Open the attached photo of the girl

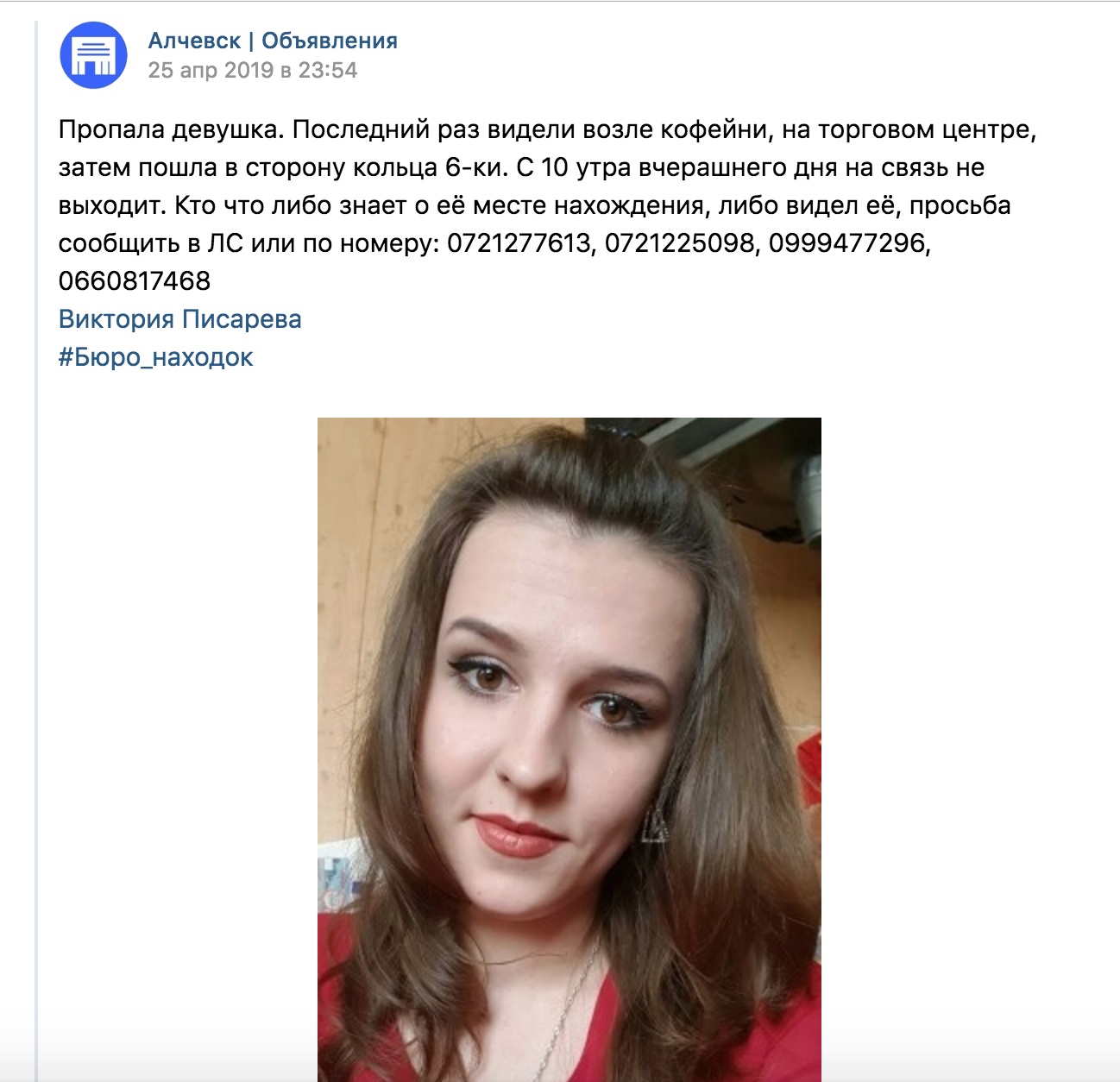(x=569, y=749)
